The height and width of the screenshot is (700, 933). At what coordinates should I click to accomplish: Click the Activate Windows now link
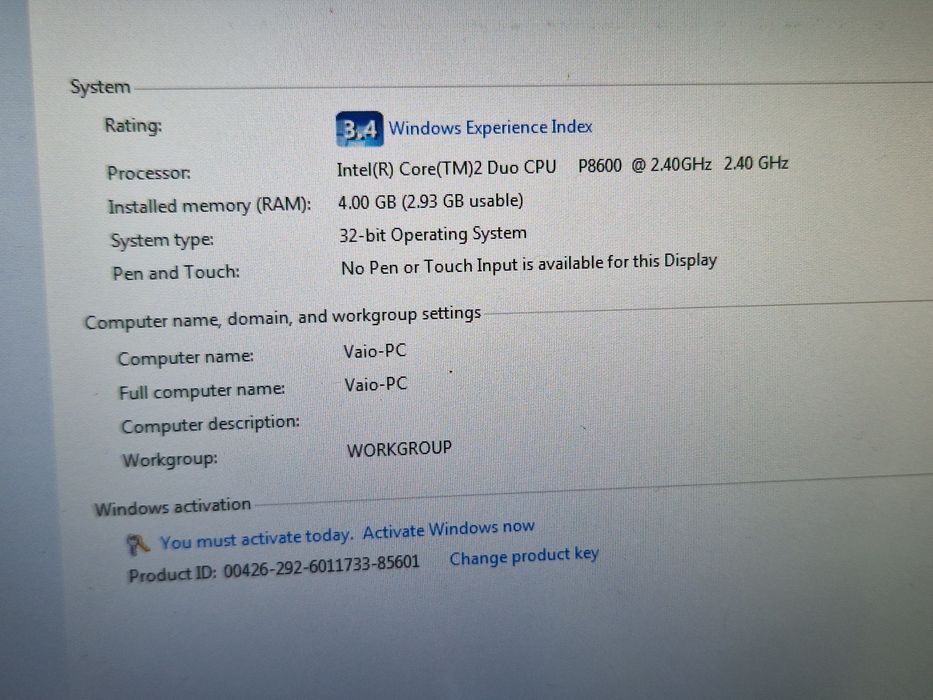(x=449, y=529)
